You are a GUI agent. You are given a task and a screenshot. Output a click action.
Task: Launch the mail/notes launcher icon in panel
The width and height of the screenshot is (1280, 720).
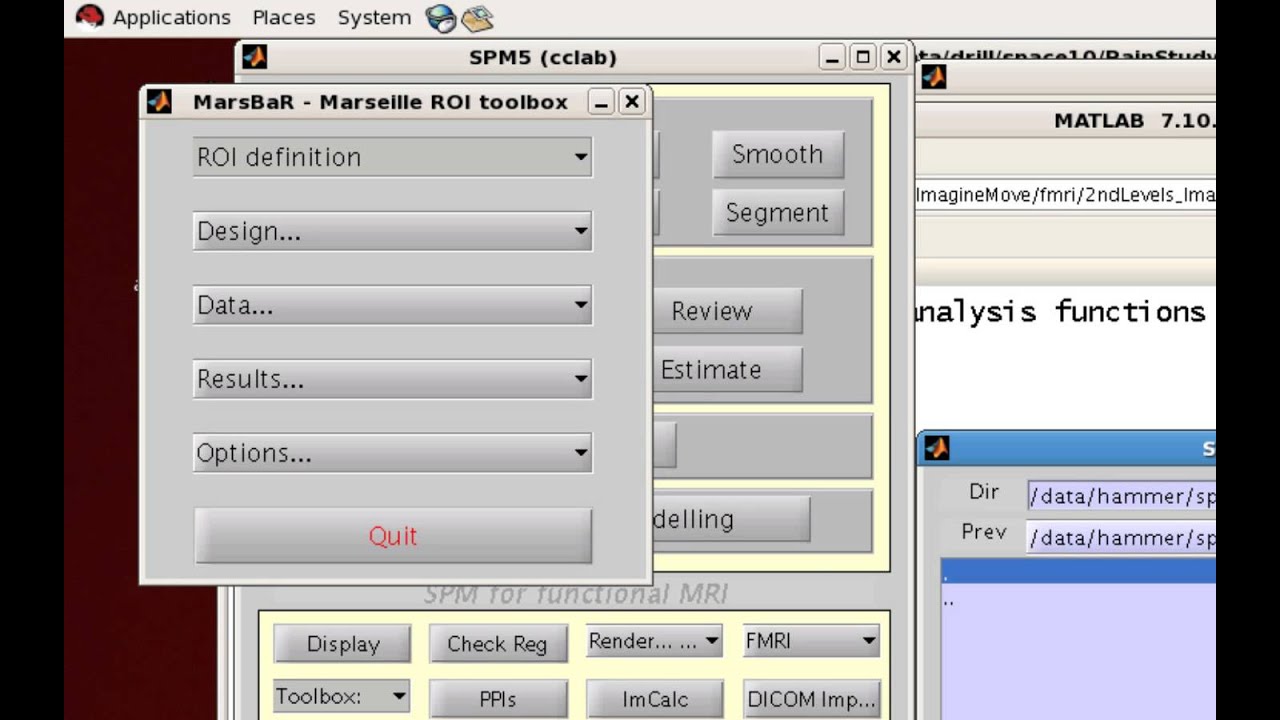[x=477, y=18]
